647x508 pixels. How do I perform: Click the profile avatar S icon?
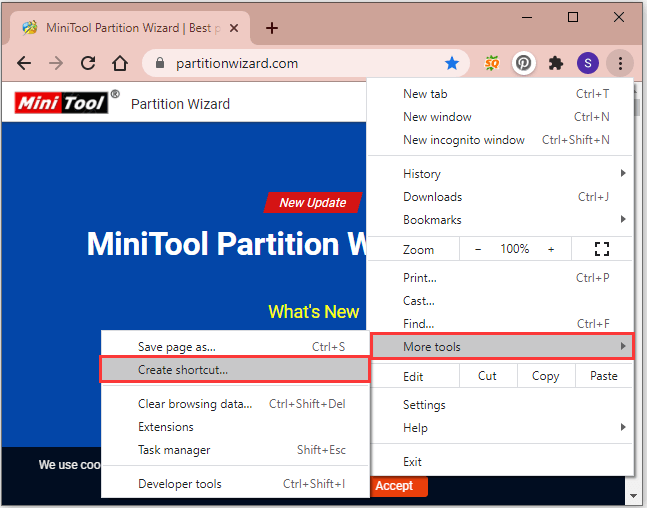point(588,63)
